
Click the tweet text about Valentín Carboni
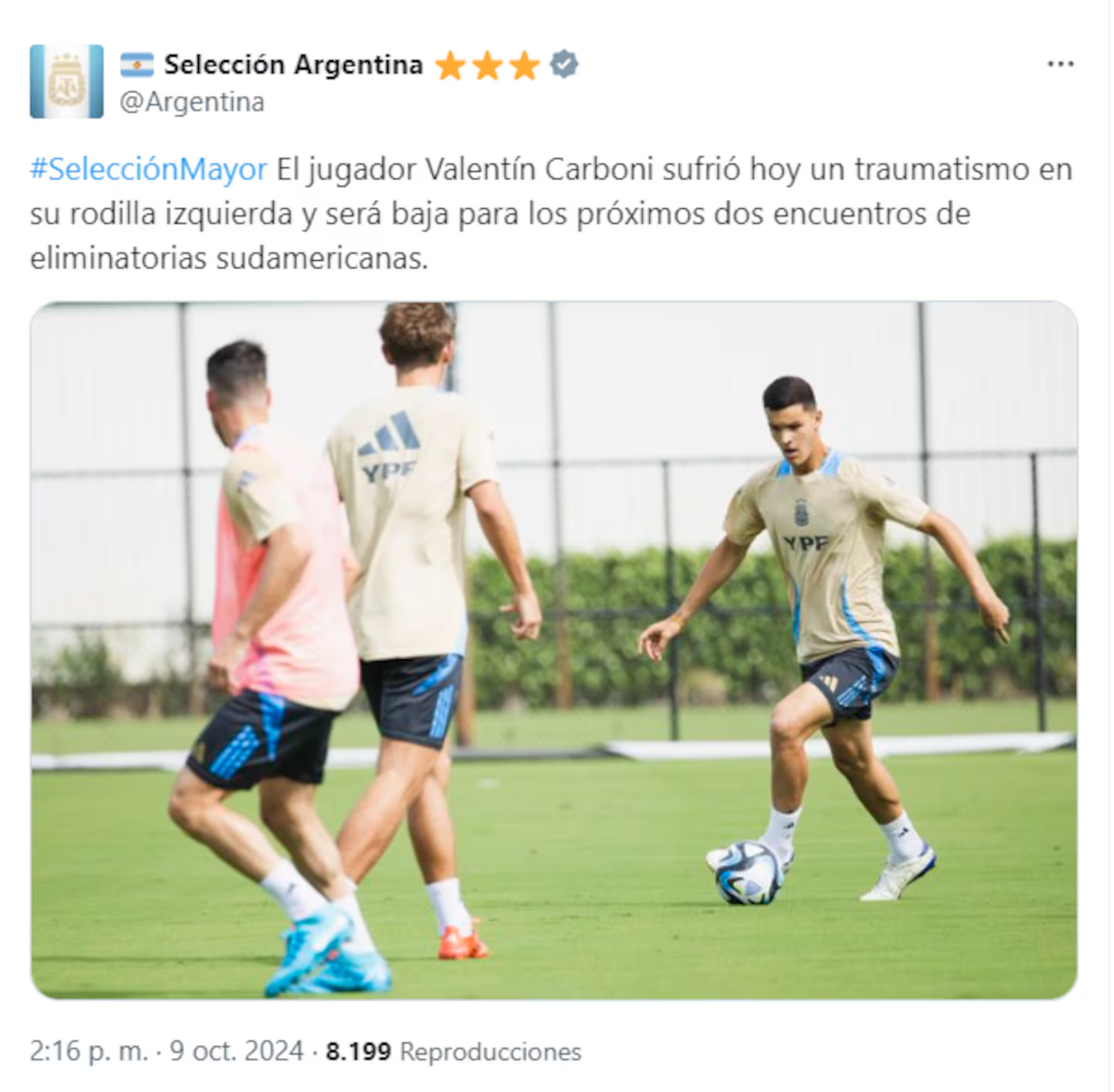[x=552, y=214]
